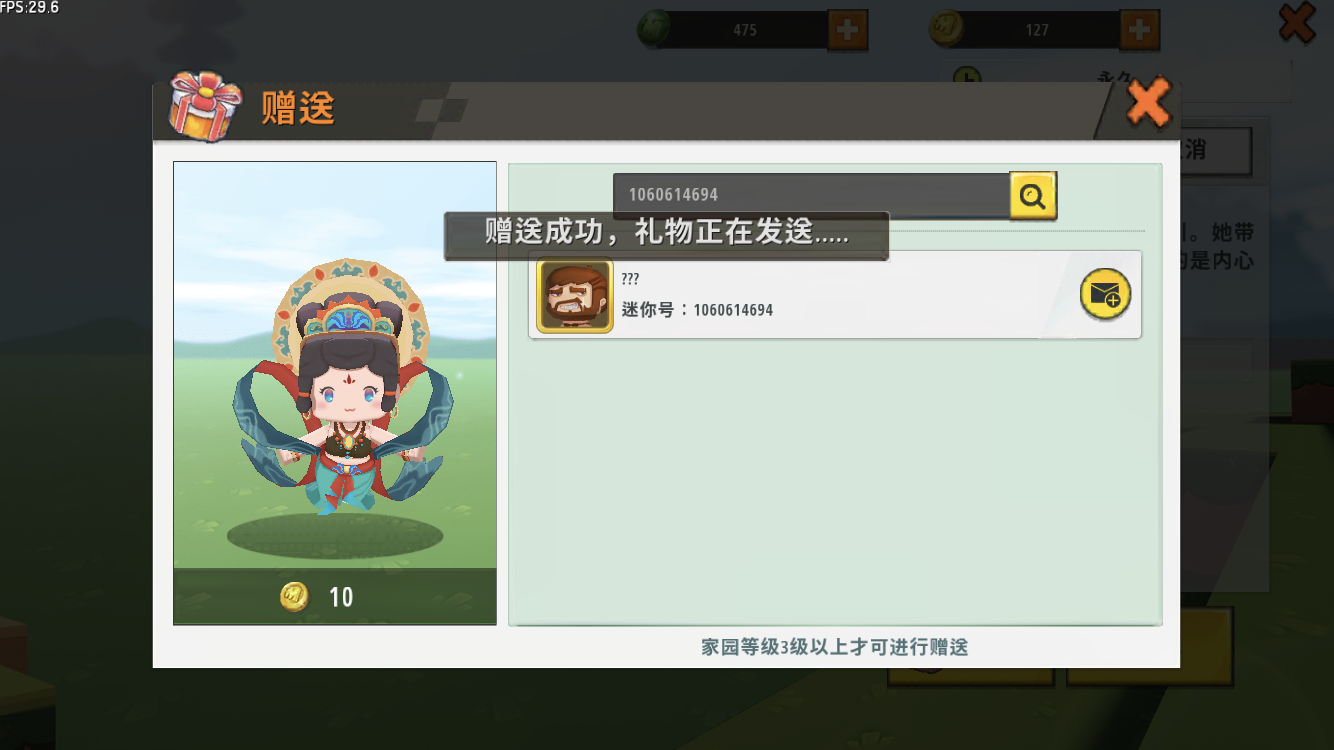
Task: Click the 475 bean balance value
Action: tap(745, 30)
